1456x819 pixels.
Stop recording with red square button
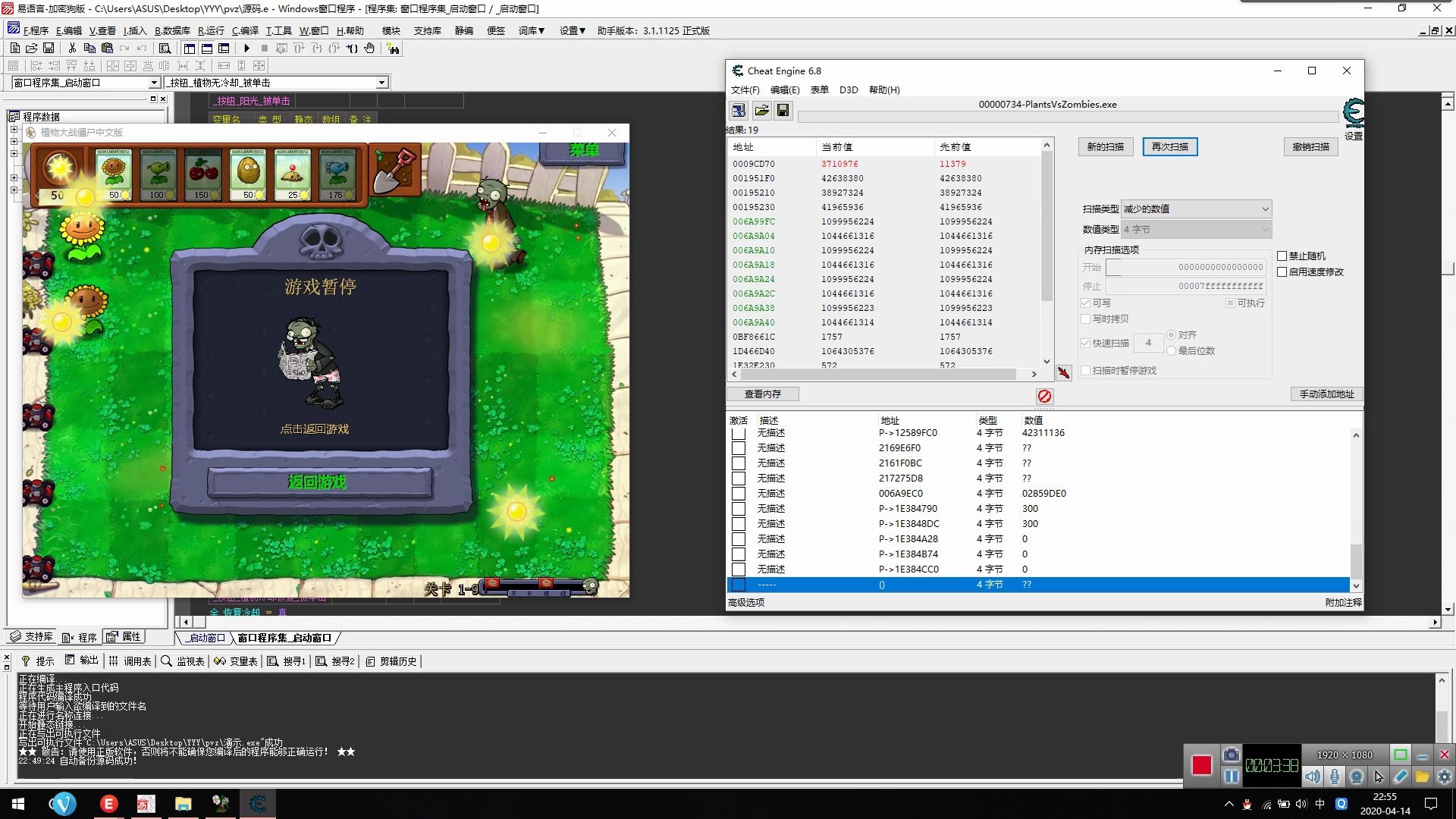coord(1202,765)
